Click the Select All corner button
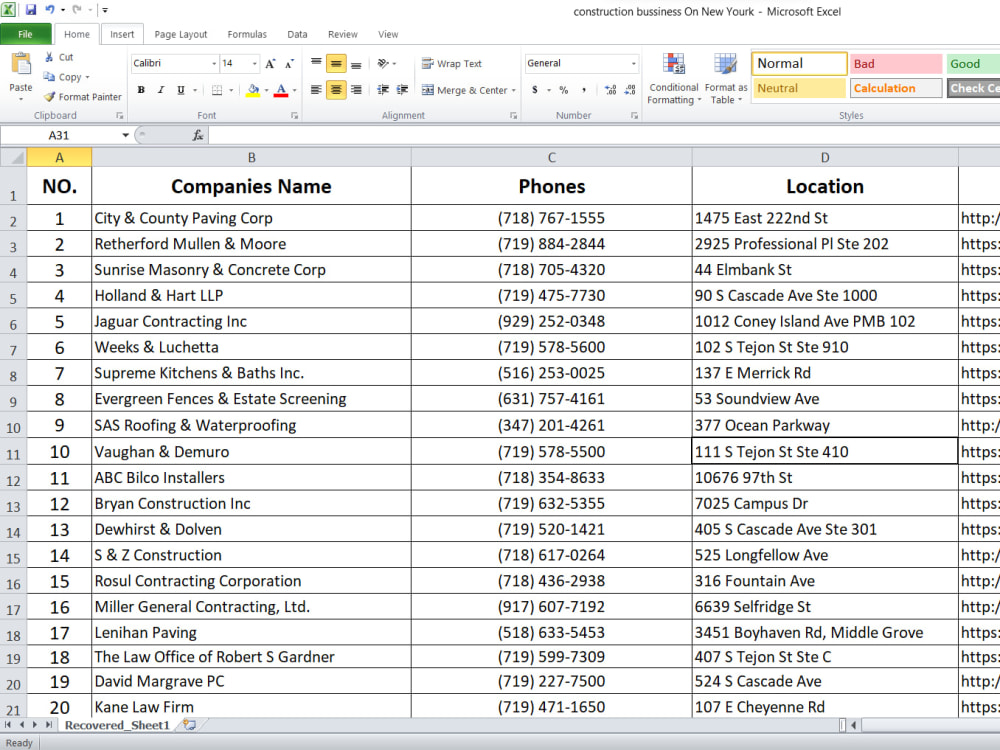1000x750 pixels. point(13,158)
